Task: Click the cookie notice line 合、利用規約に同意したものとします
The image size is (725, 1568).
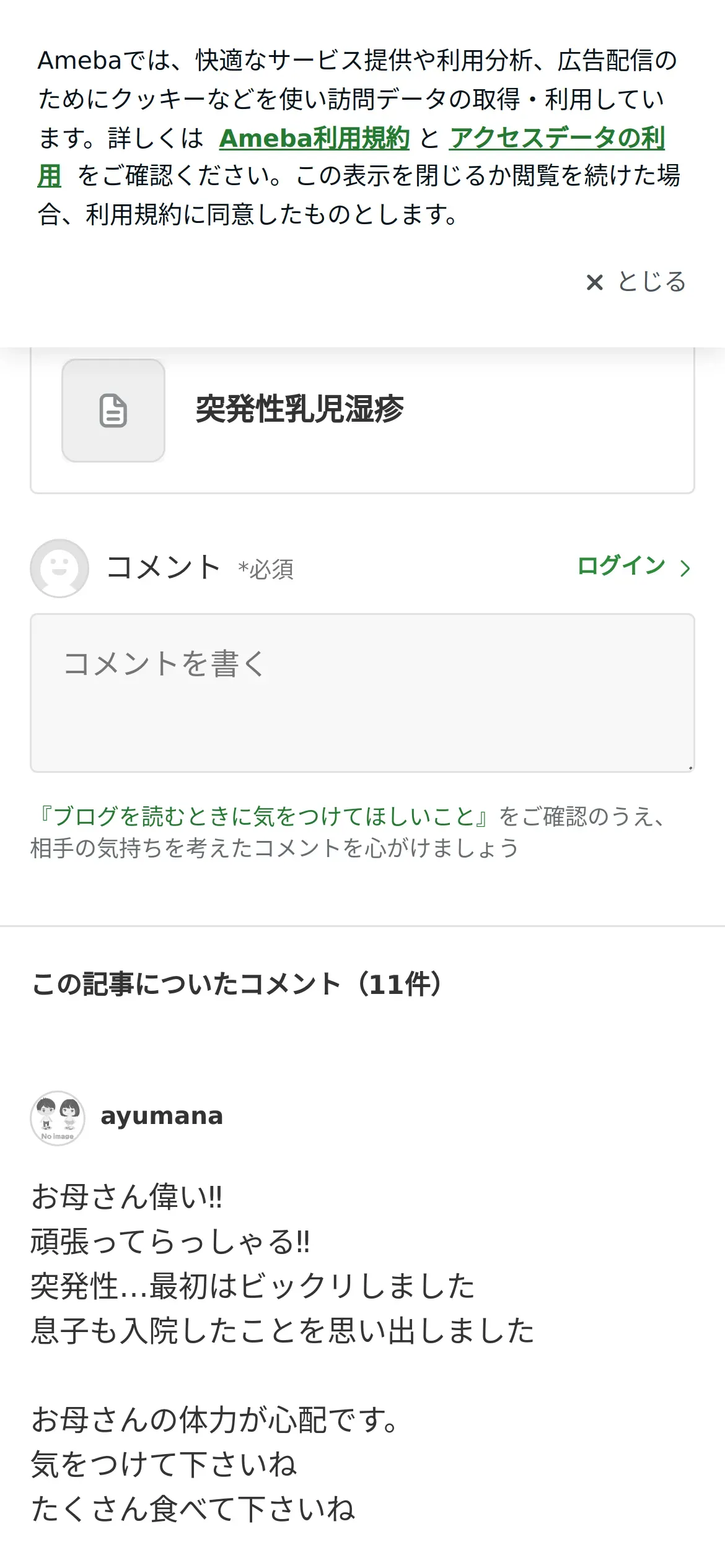Action: (x=248, y=214)
